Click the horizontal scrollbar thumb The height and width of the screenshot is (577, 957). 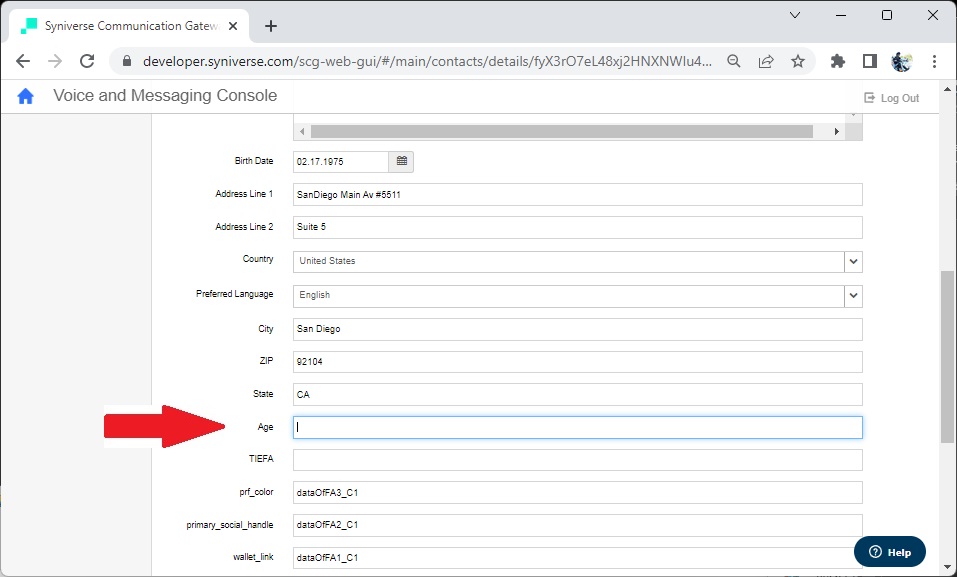[562, 131]
